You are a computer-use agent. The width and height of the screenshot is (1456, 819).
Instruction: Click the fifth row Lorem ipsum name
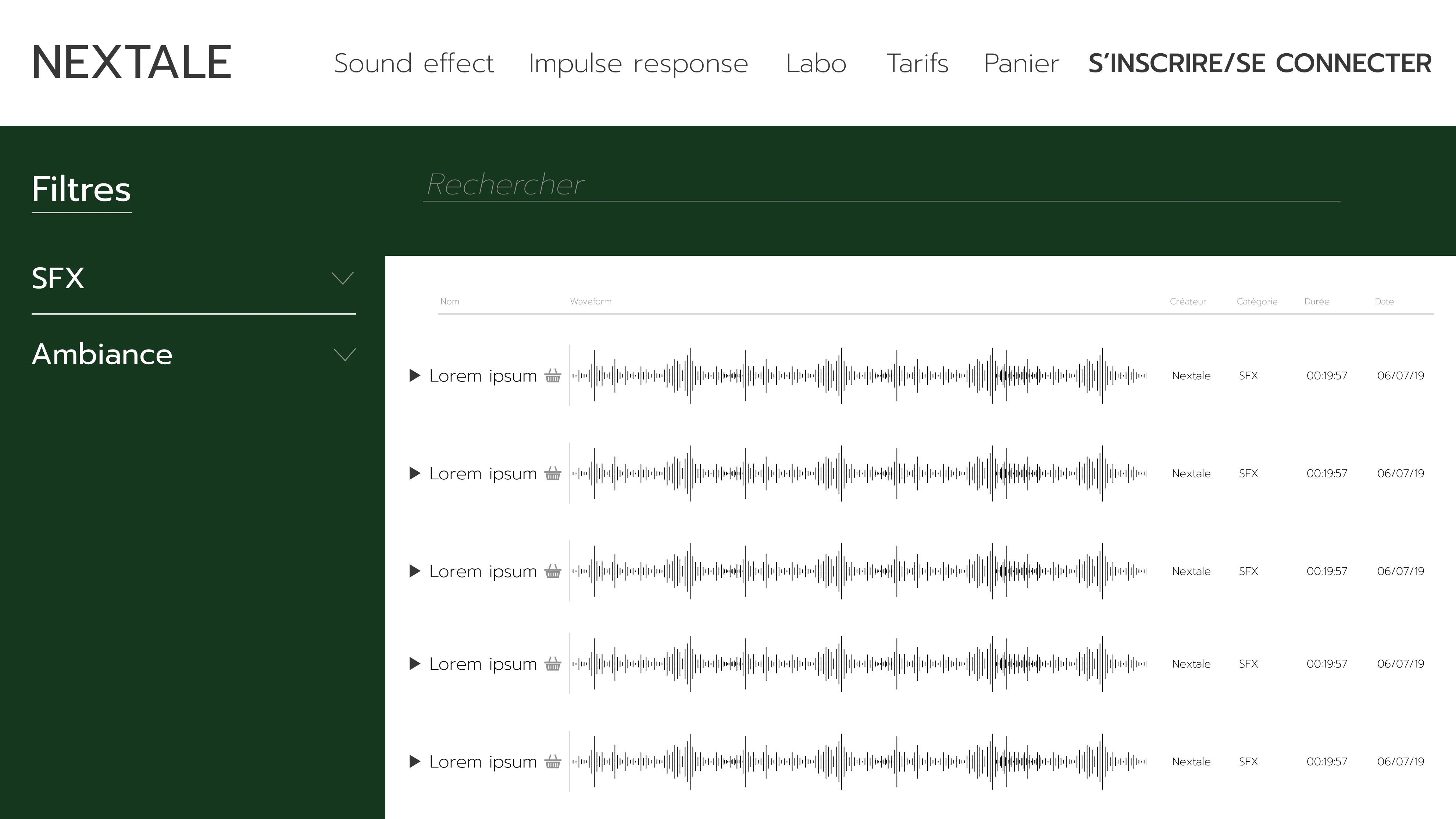point(483,762)
